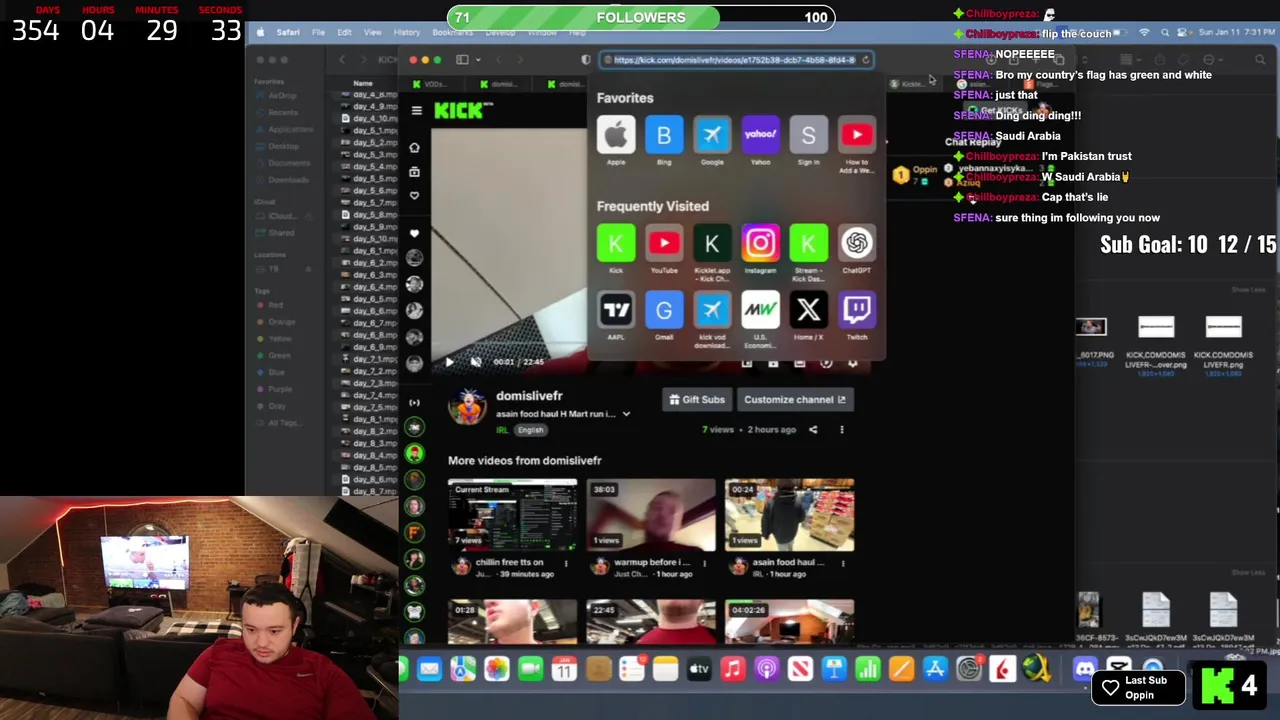Open Discord in the Dock
This screenshot has height=720, width=1280.
(1084, 669)
